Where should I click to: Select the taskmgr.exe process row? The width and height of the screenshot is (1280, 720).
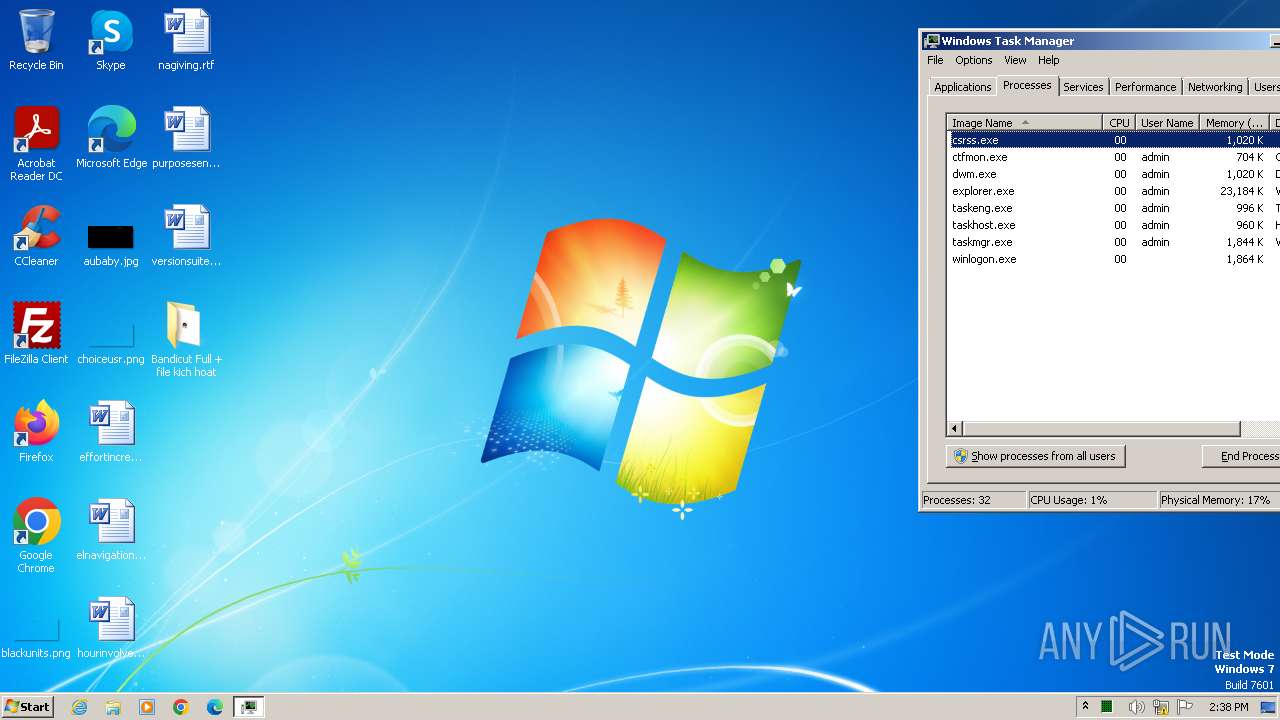1113,242
